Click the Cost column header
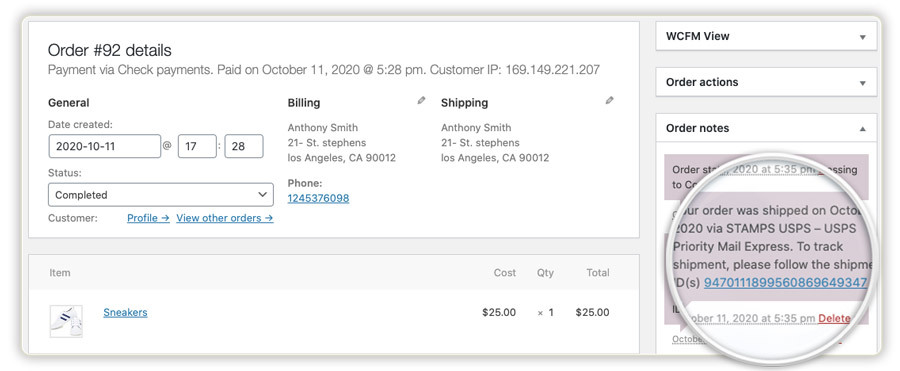The height and width of the screenshot is (371, 900). 505,273
